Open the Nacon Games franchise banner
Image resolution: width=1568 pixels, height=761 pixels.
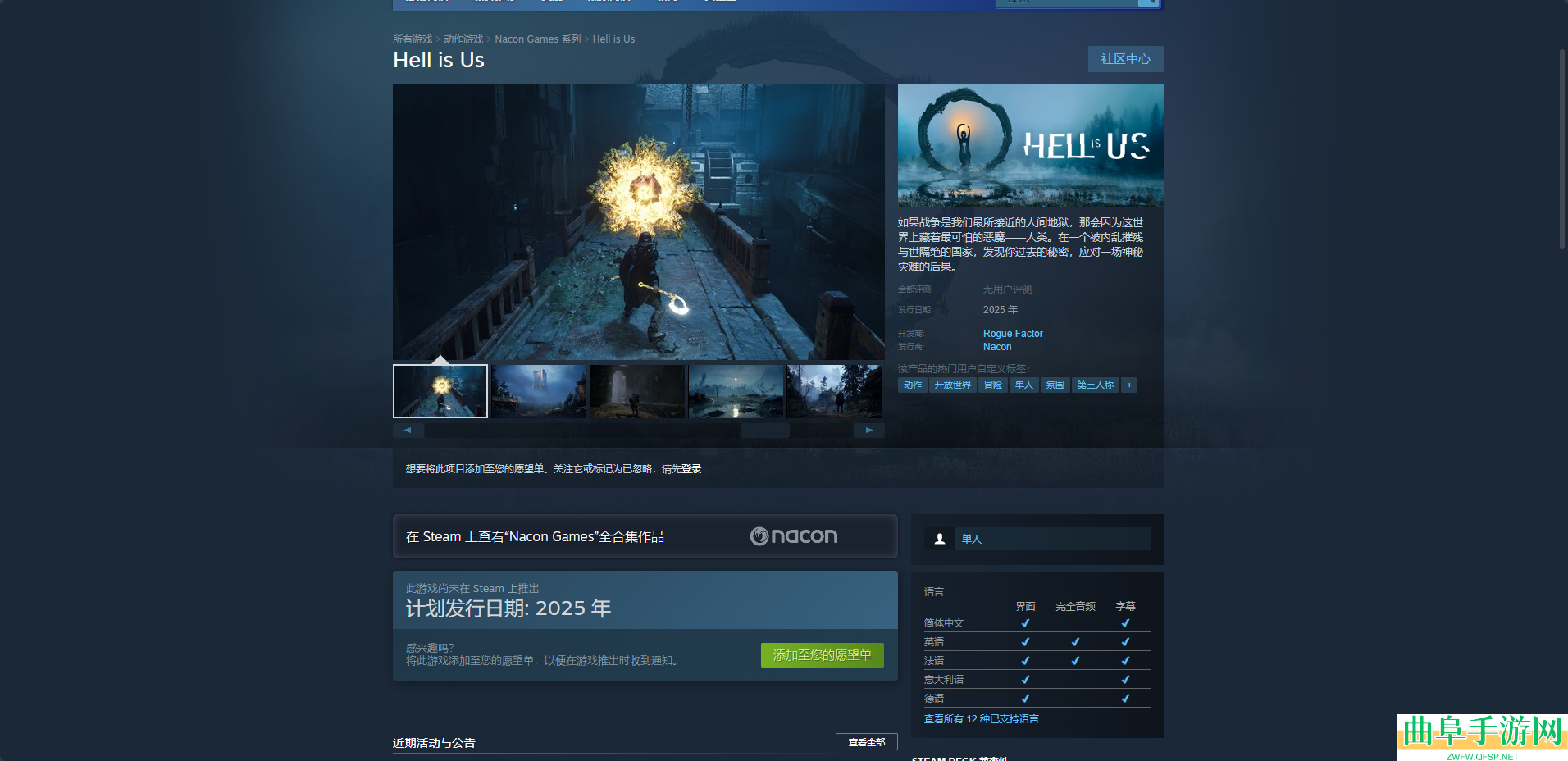coord(645,536)
